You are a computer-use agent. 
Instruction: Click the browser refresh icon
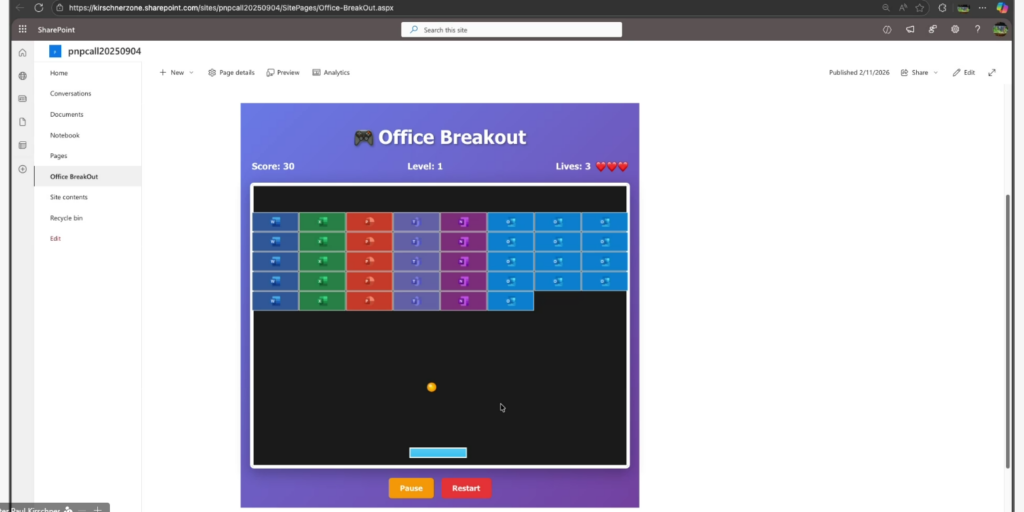point(39,8)
